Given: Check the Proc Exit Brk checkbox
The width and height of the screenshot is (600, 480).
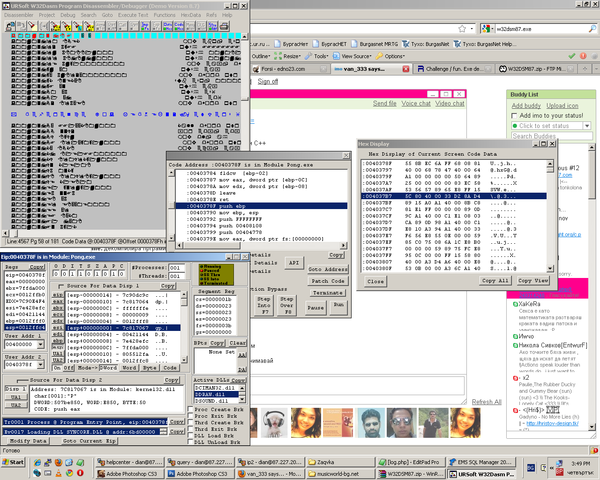Looking at the screenshot, I should click(190, 416).
